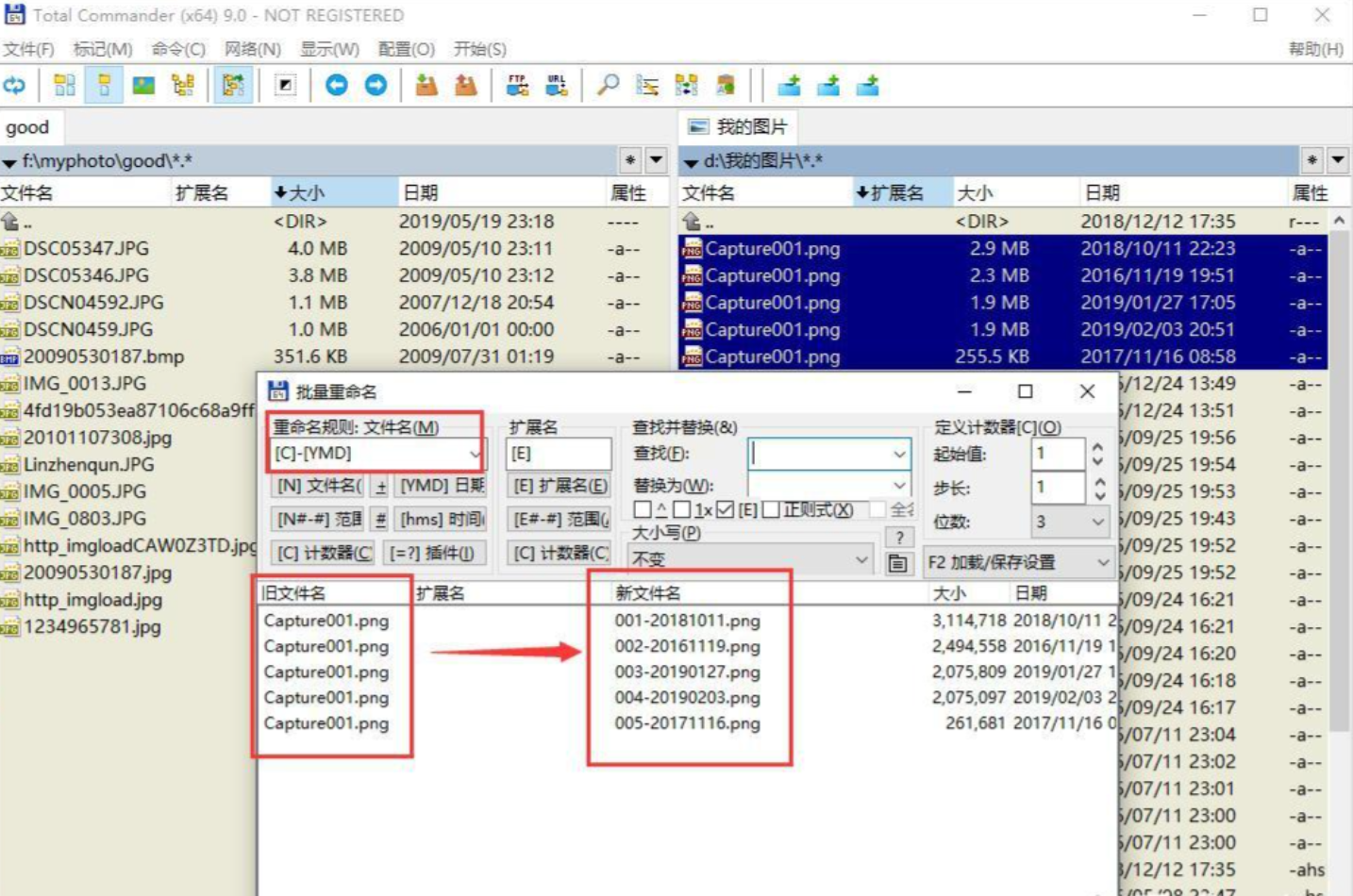Open left panel directory history arrow

click(657, 160)
